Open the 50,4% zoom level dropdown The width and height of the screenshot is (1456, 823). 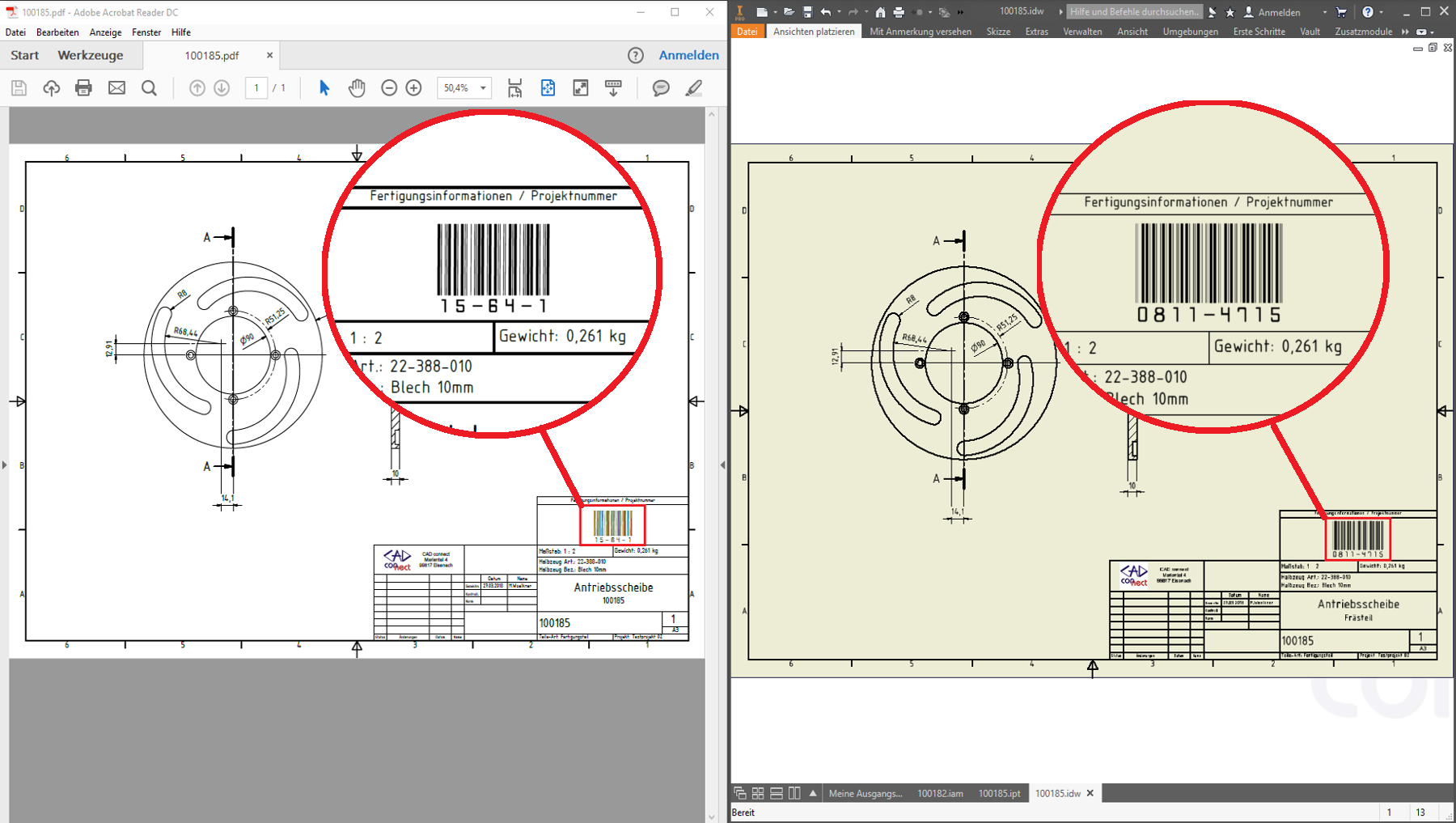pyautogui.click(x=483, y=88)
